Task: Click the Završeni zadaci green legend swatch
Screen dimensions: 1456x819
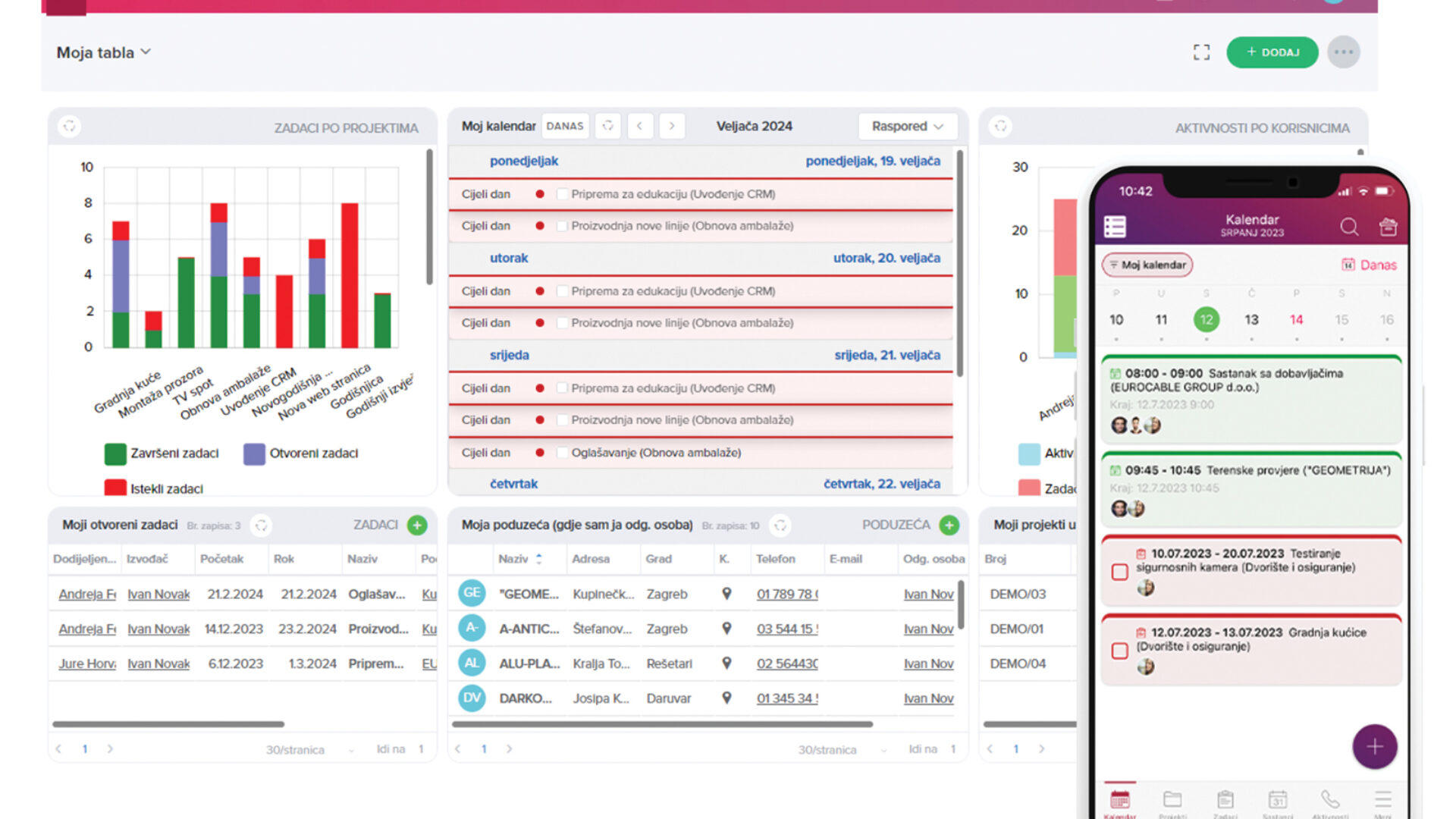Action: pos(115,453)
